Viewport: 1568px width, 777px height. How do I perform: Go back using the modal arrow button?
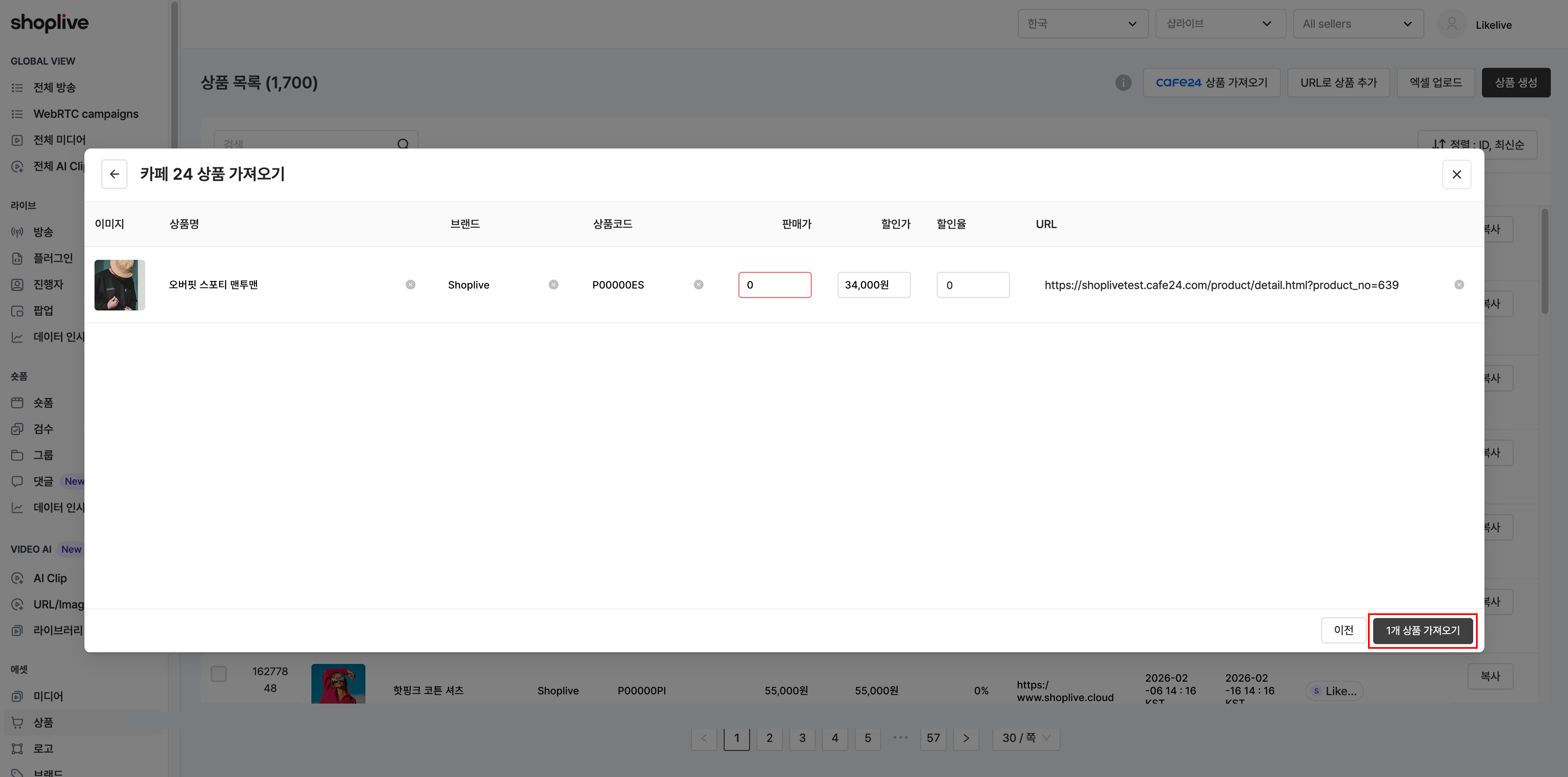coord(114,174)
